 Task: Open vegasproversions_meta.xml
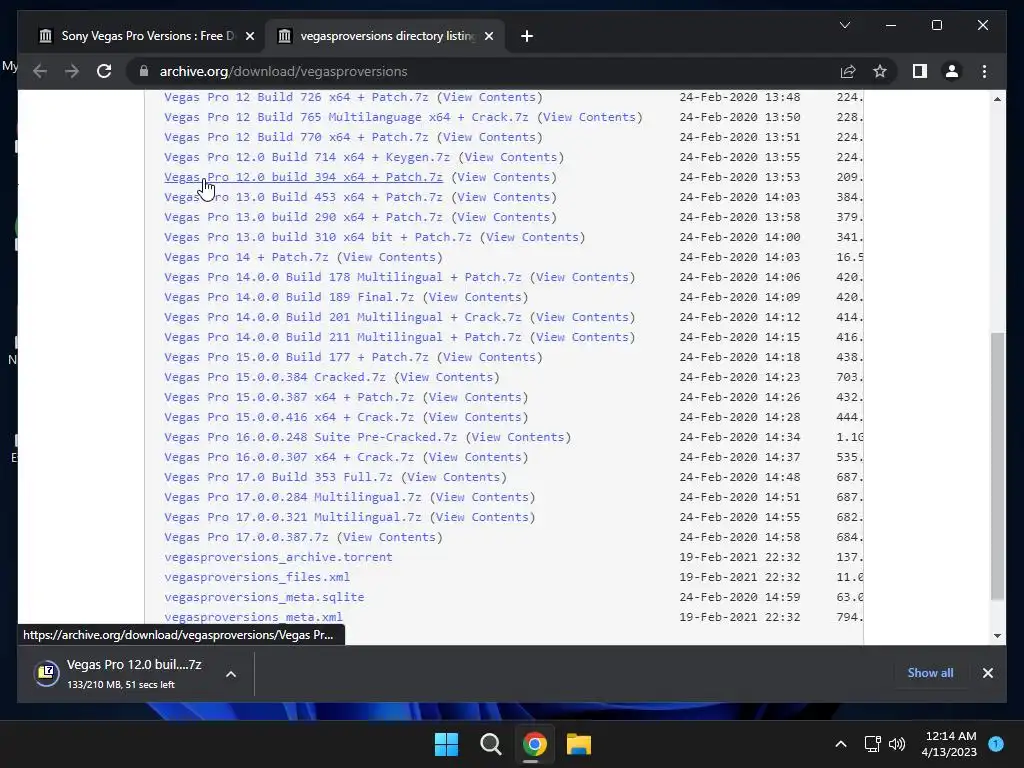click(253, 617)
